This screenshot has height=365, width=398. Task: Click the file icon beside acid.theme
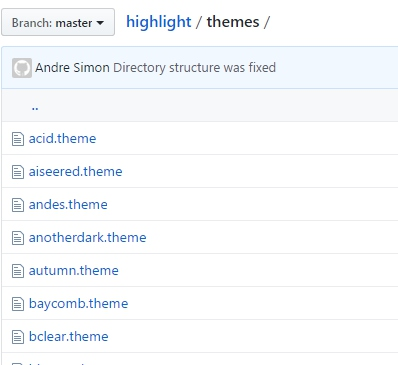coord(18,139)
